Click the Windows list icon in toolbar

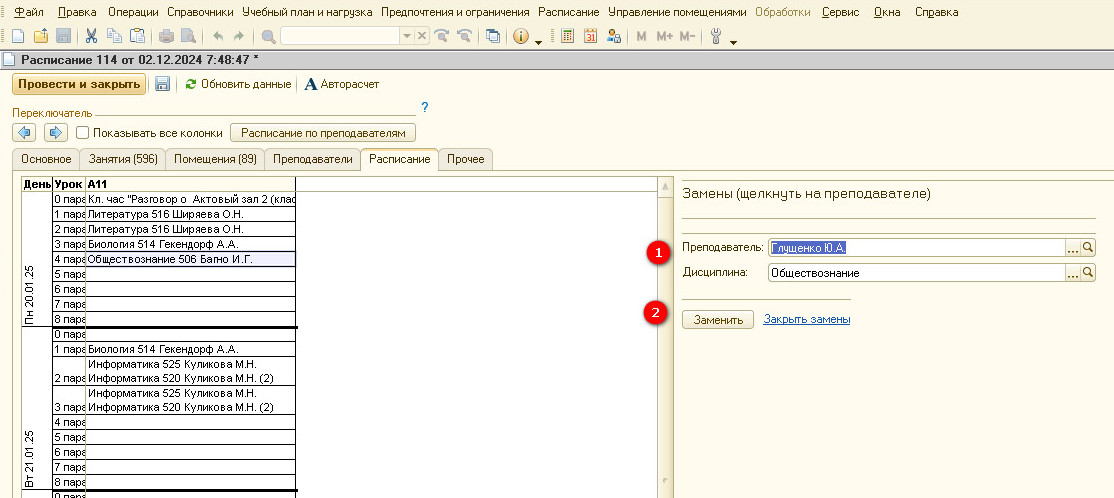493,36
